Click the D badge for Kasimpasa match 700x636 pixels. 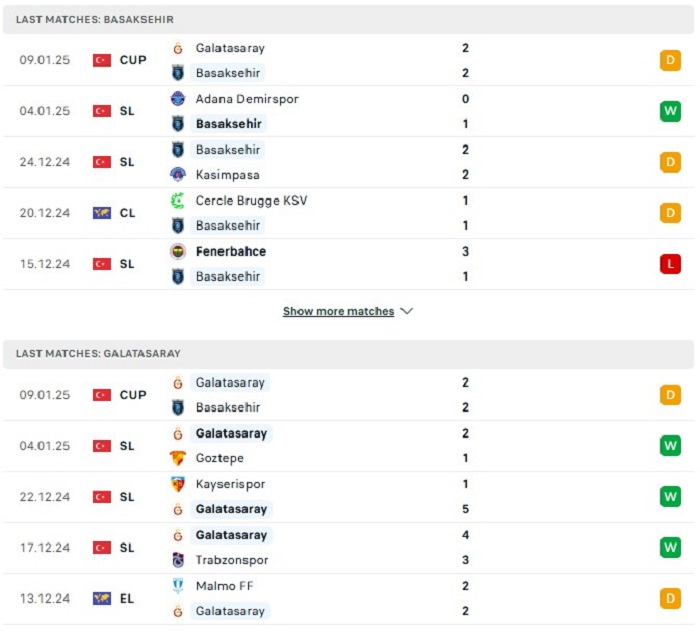[x=670, y=162]
